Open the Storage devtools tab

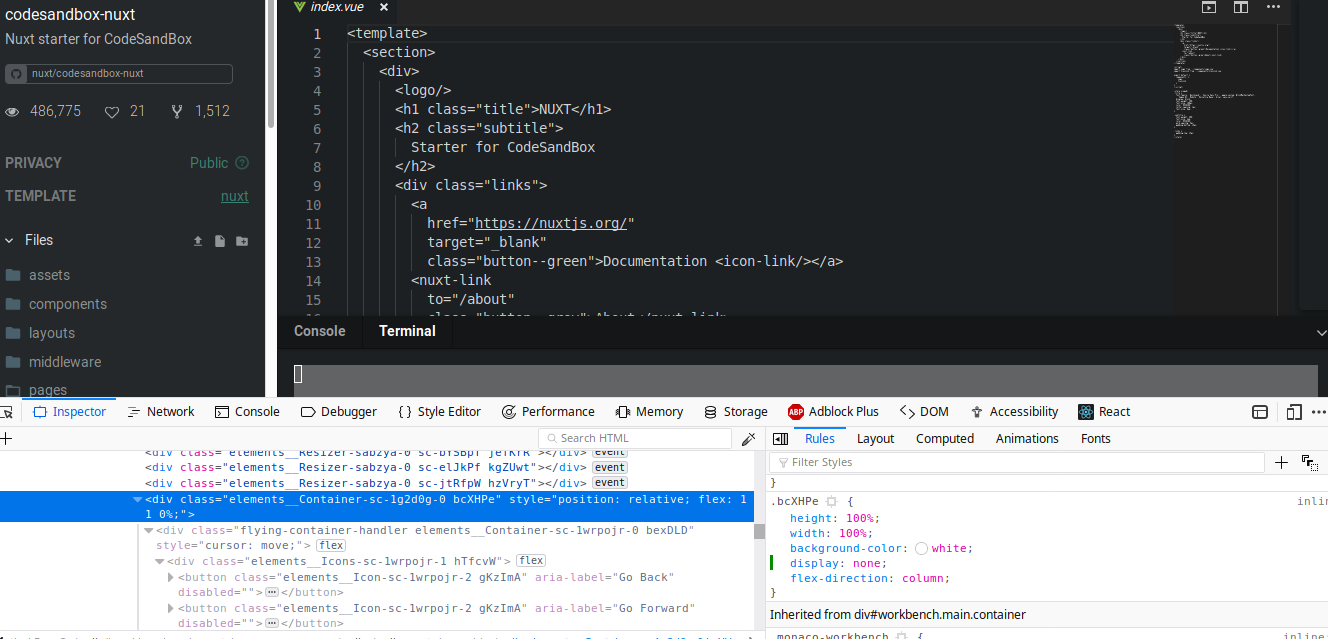(736, 412)
